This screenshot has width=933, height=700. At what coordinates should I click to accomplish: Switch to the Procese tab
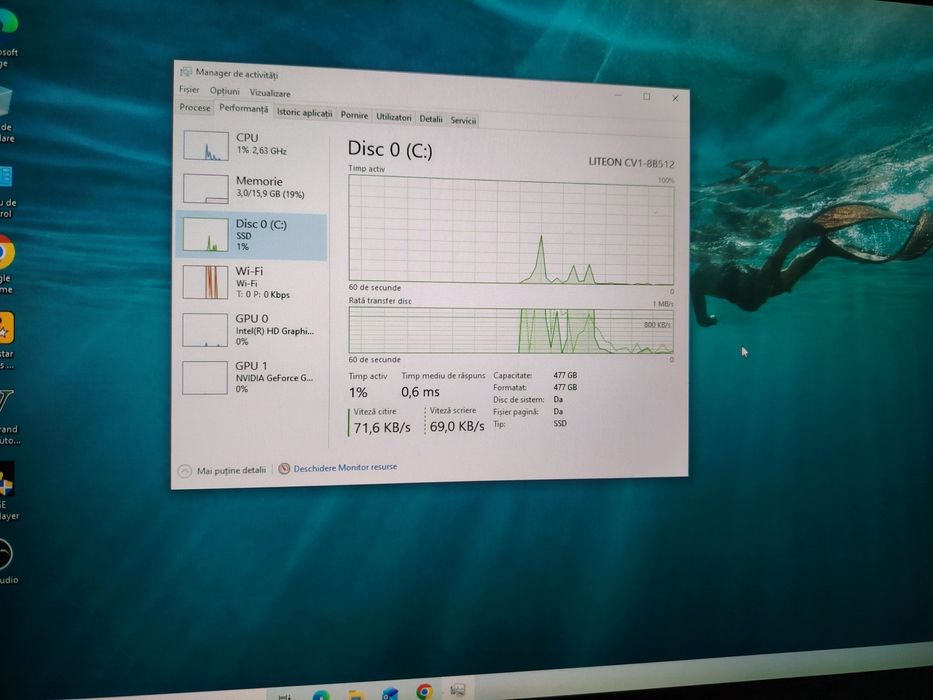195,107
